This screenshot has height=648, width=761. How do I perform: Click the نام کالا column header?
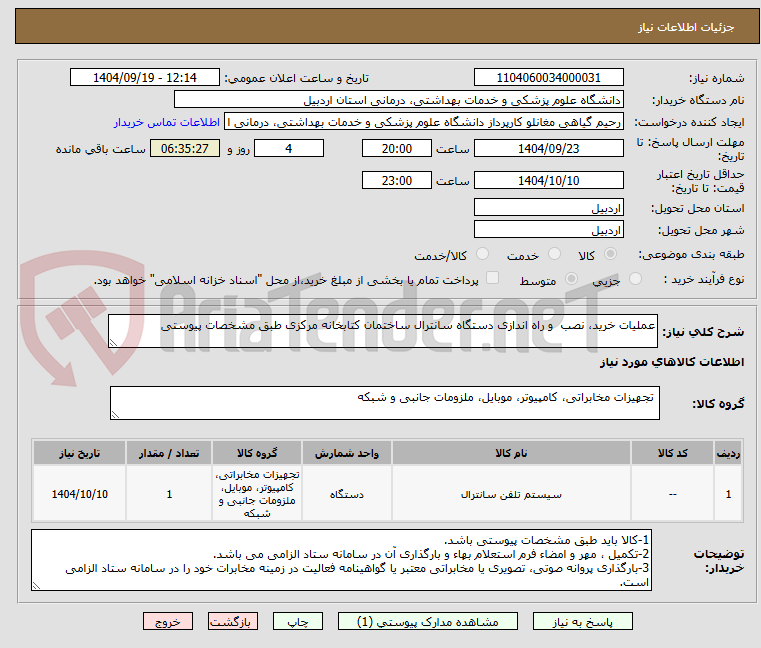[511, 453]
